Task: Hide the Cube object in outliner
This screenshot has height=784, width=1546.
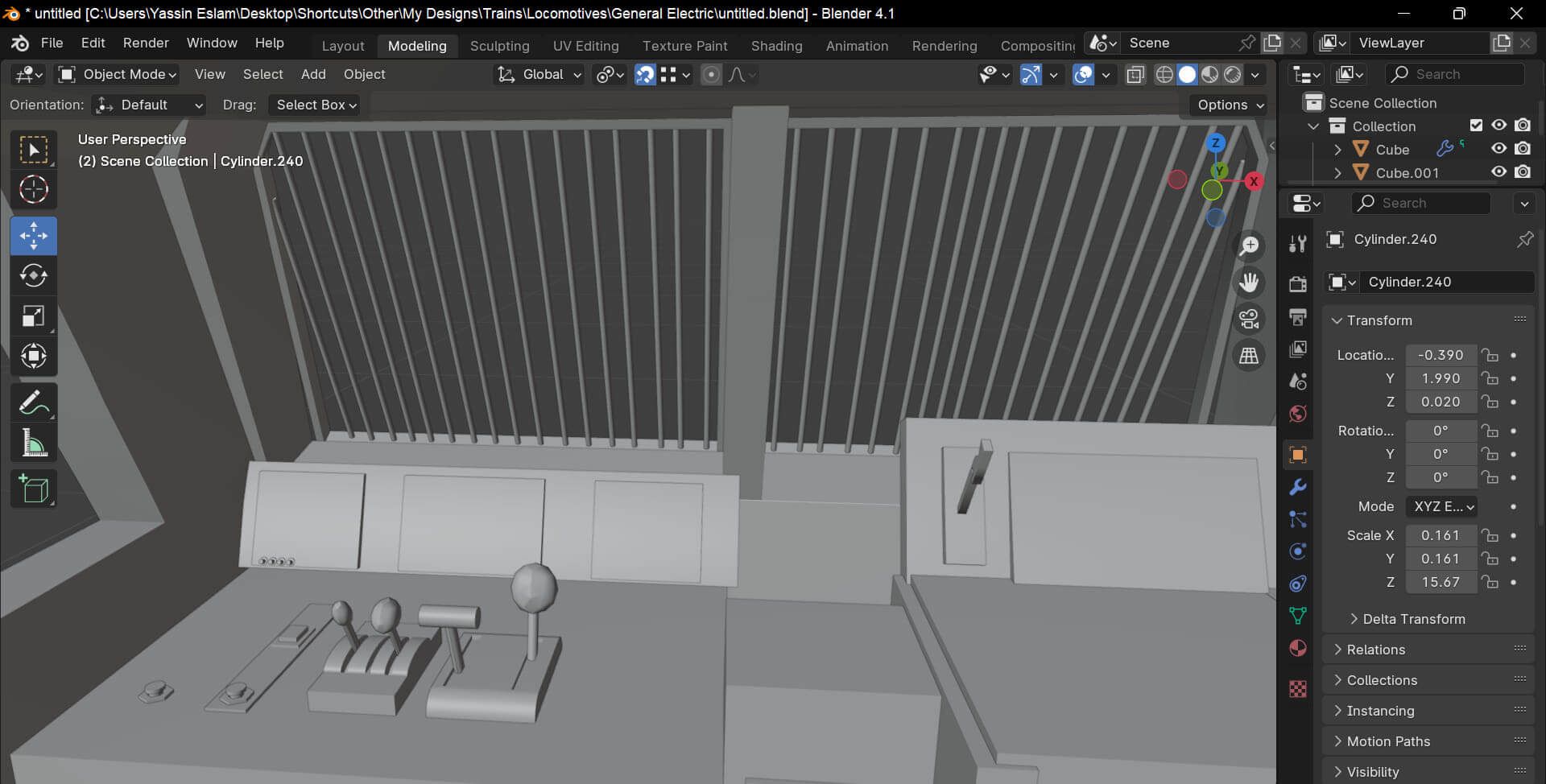Action: point(1498,149)
